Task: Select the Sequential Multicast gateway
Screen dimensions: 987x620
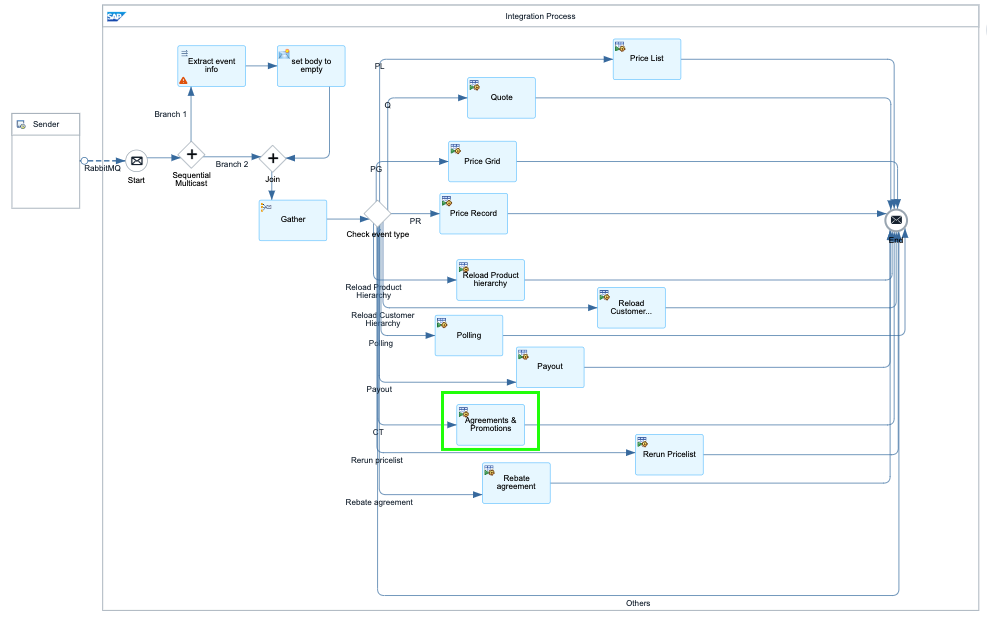Action: pos(190,155)
